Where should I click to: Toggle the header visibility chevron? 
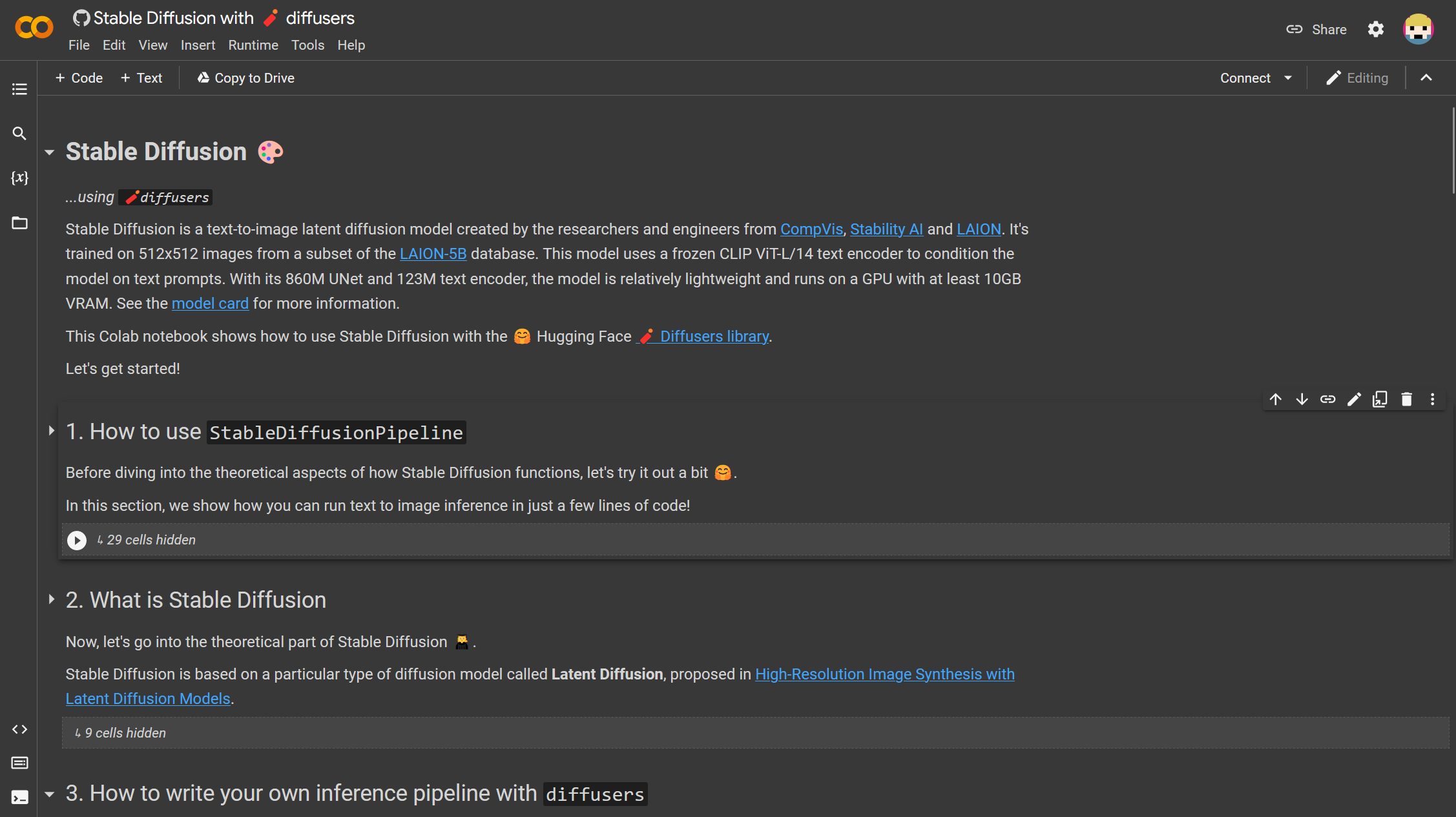(x=1426, y=78)
